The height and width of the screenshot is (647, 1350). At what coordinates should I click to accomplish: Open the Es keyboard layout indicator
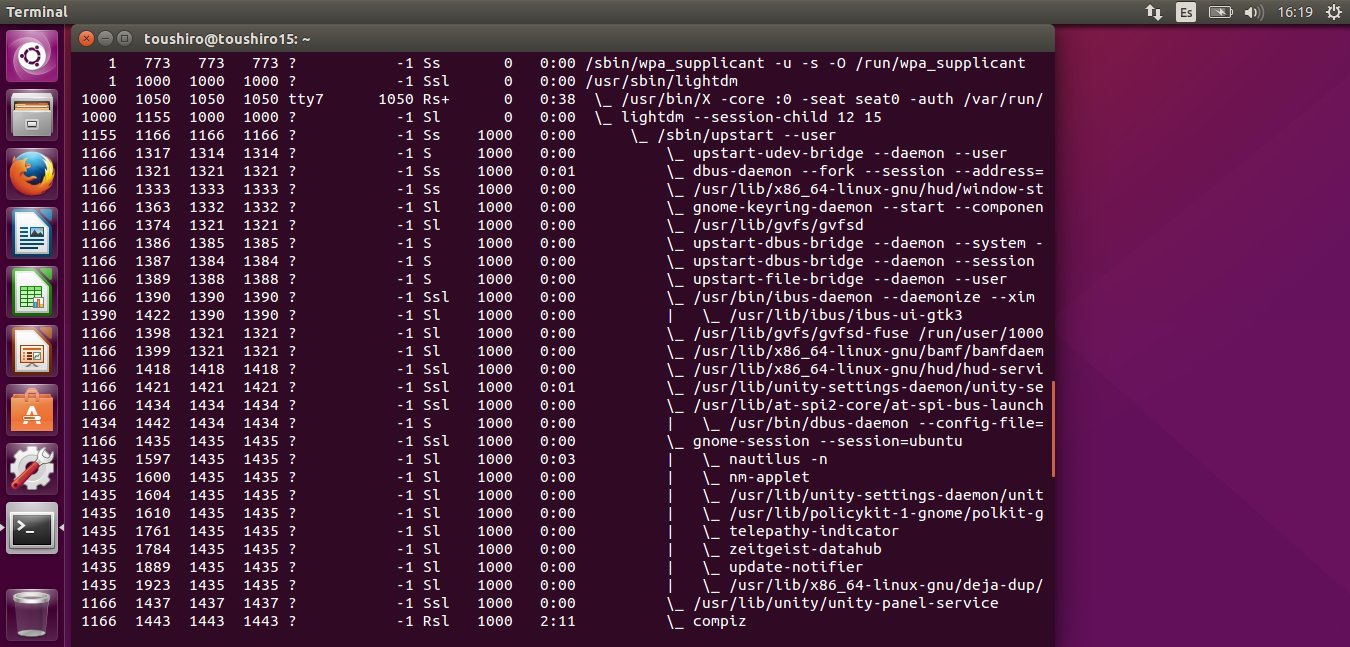1186,12
